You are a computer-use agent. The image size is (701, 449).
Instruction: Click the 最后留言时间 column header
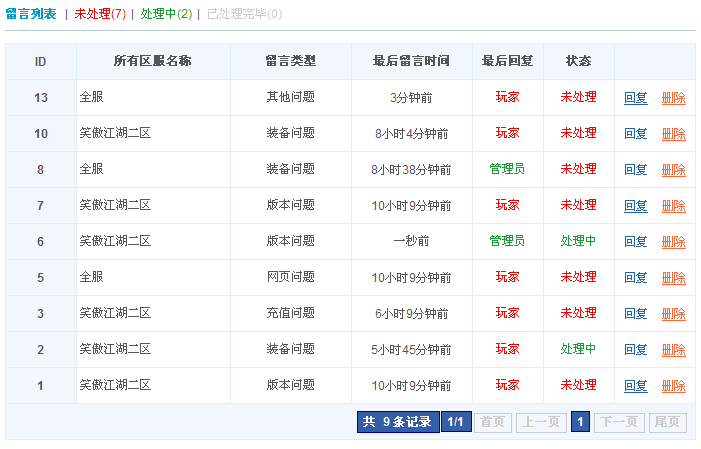coord(411,61)
